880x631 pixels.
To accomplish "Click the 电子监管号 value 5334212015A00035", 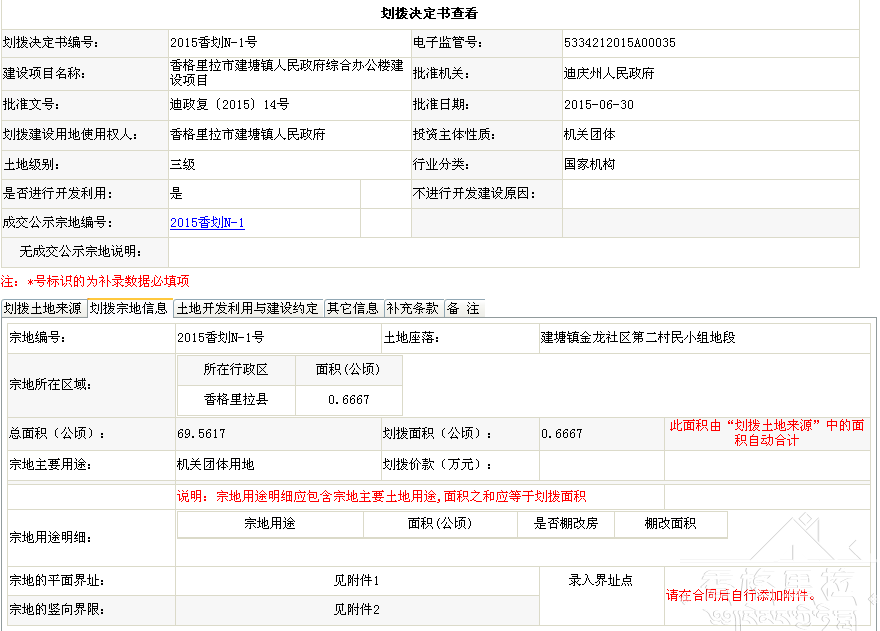I will pos(620,43).
